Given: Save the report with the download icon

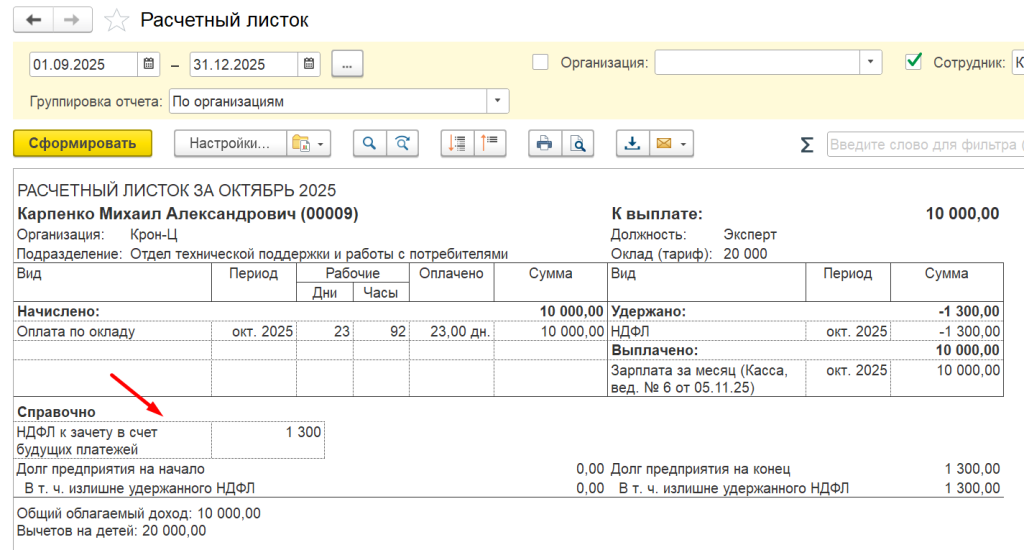Looking at the screenshot, I should click(632, 144).
